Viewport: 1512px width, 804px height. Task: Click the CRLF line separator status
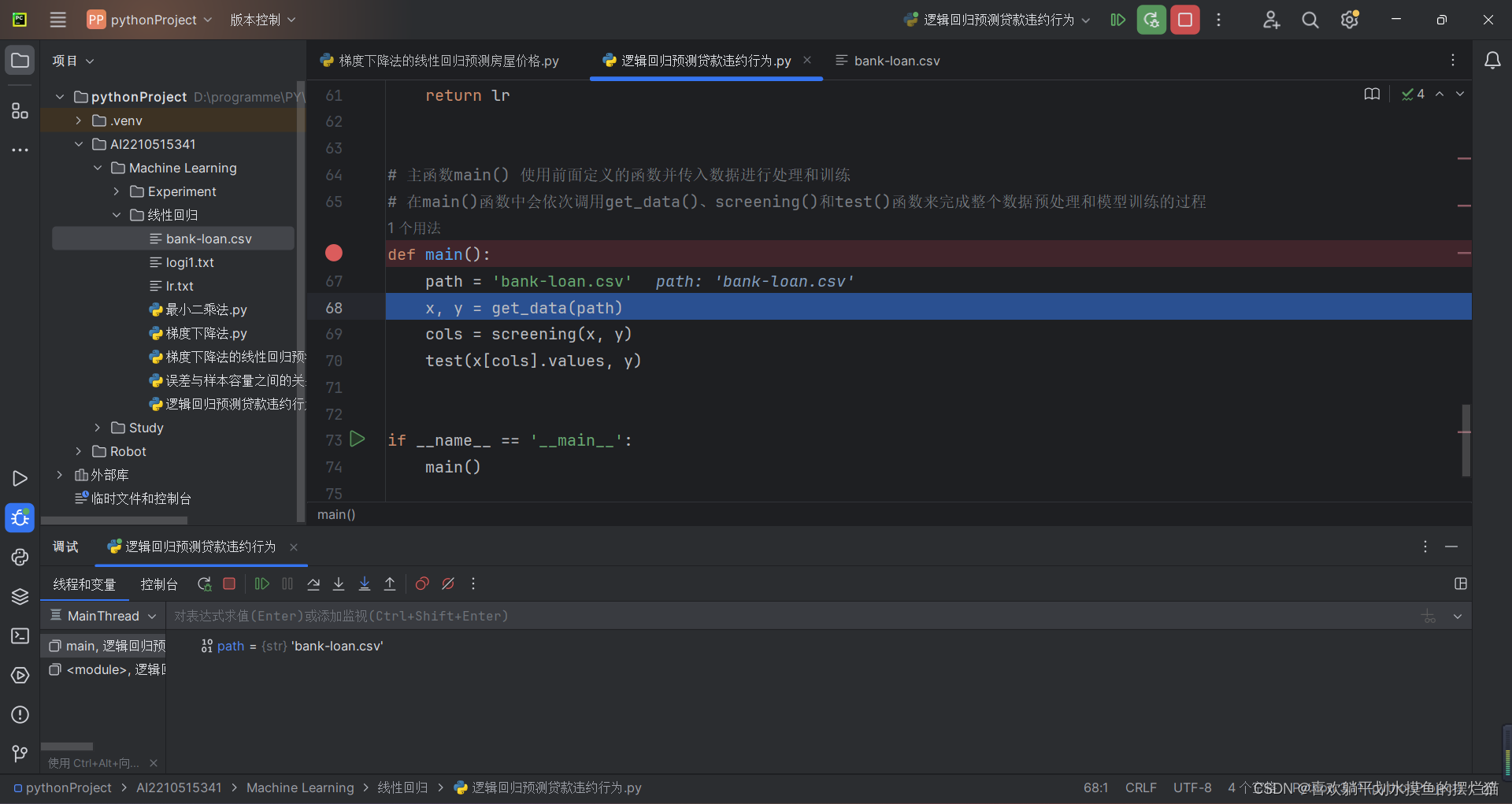pos(1141,787)
